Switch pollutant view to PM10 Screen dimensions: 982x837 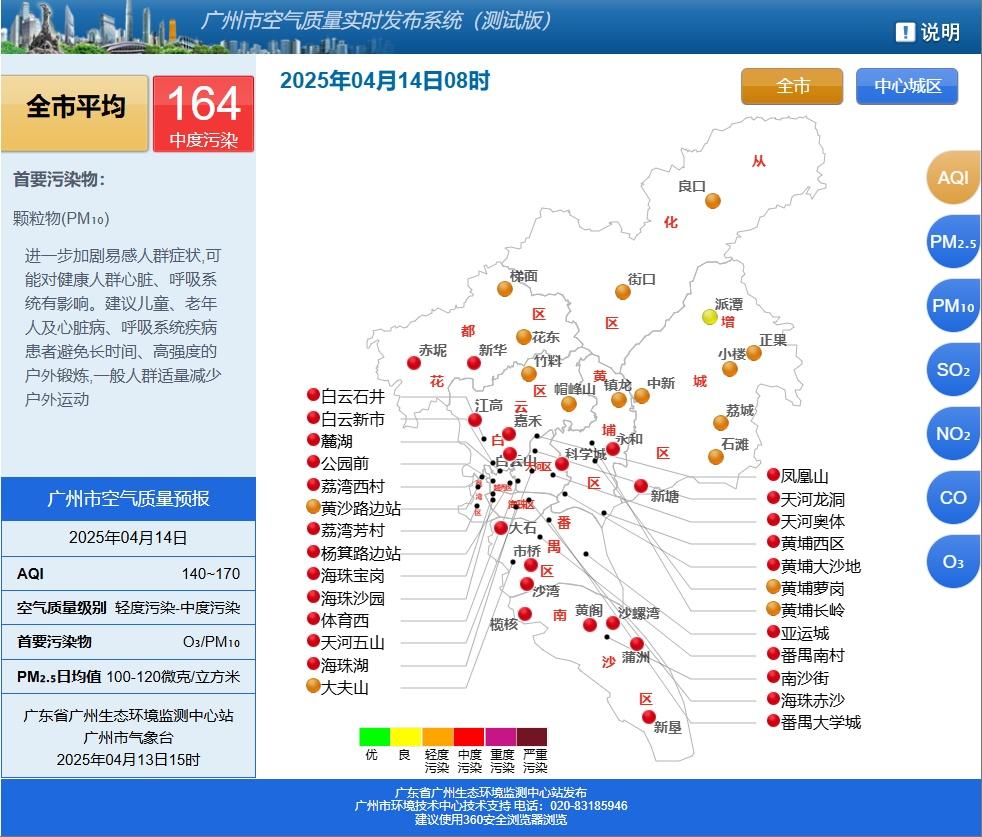tap(953, 306)
